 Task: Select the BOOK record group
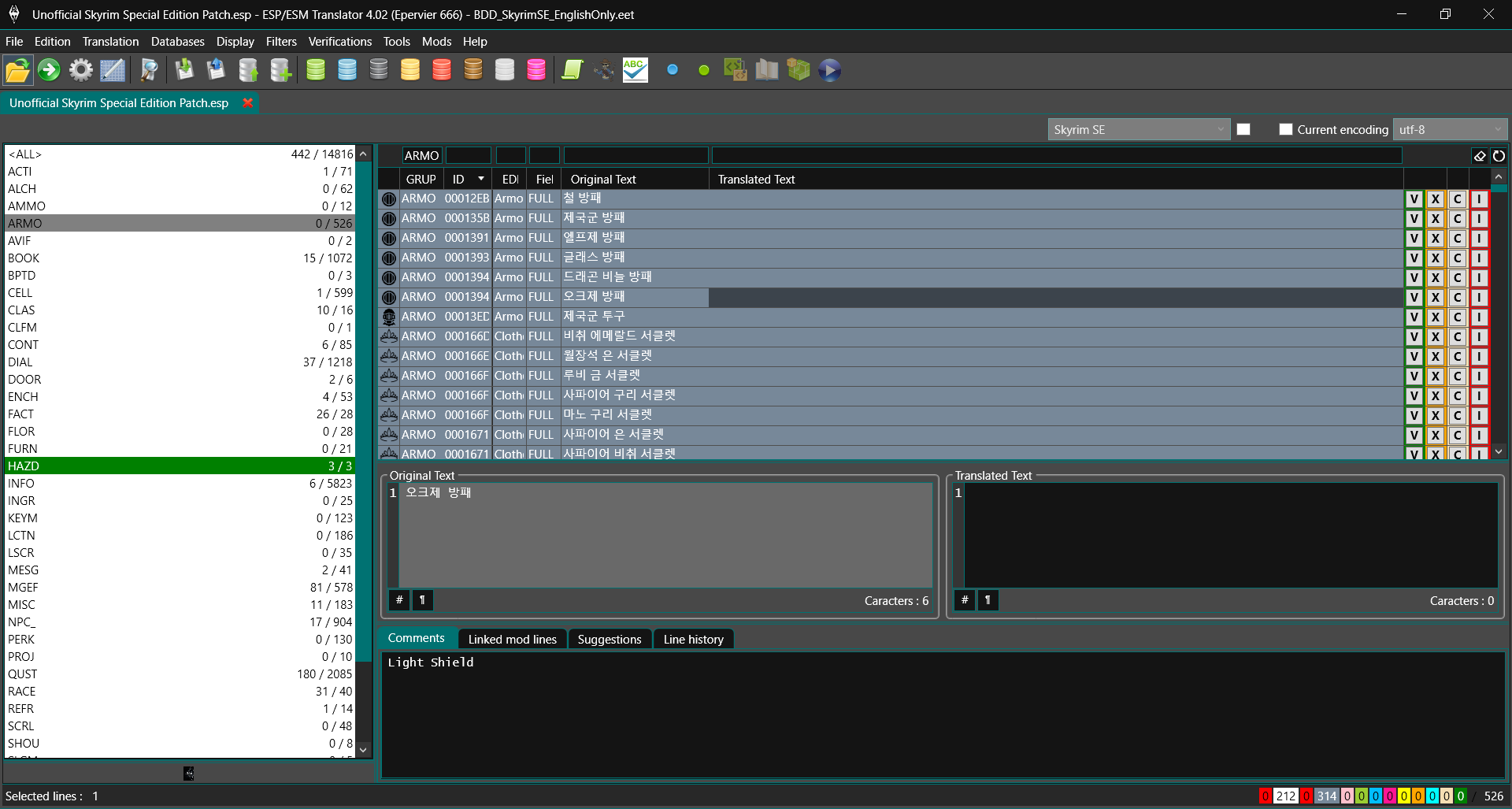tap(180, 258)
